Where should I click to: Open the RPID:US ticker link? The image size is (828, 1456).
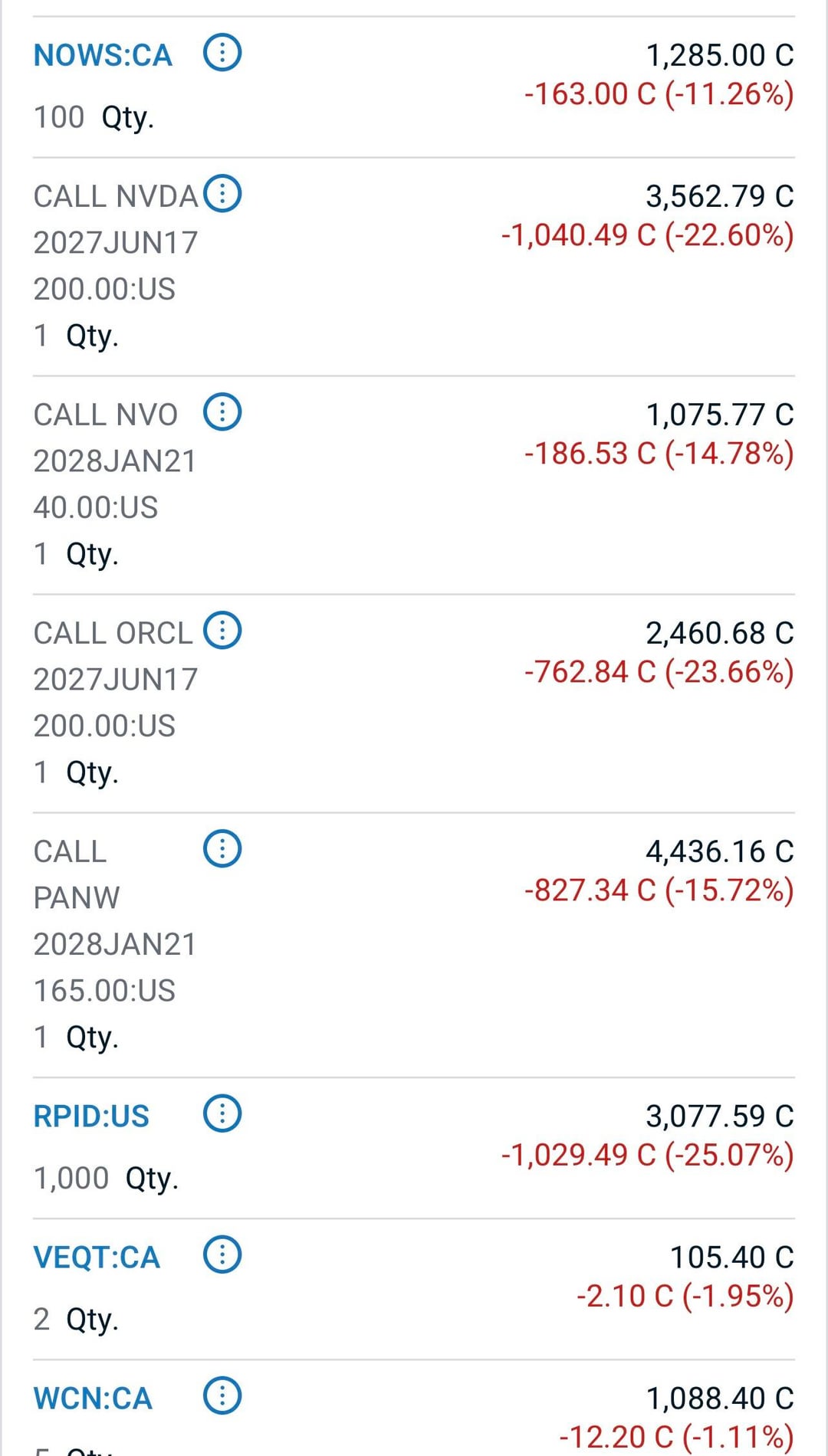pyautogui.click(x=91, y=1116)
